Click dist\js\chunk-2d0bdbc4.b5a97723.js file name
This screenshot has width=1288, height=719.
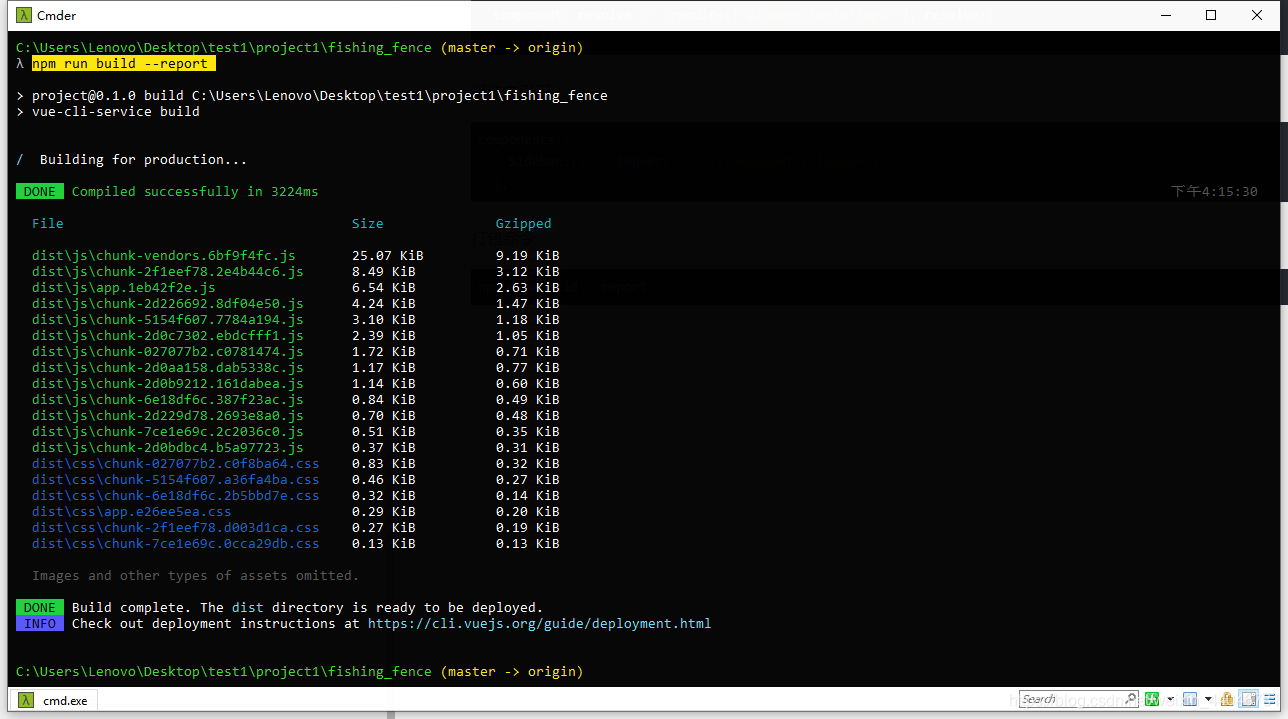point(168,448)
